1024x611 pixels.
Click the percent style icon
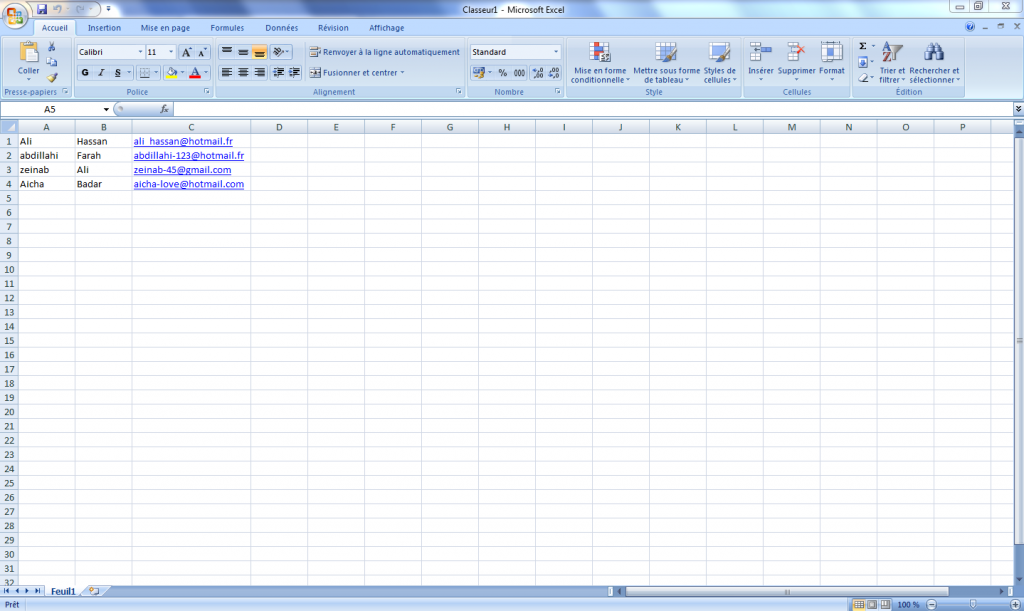coord(502,73)
